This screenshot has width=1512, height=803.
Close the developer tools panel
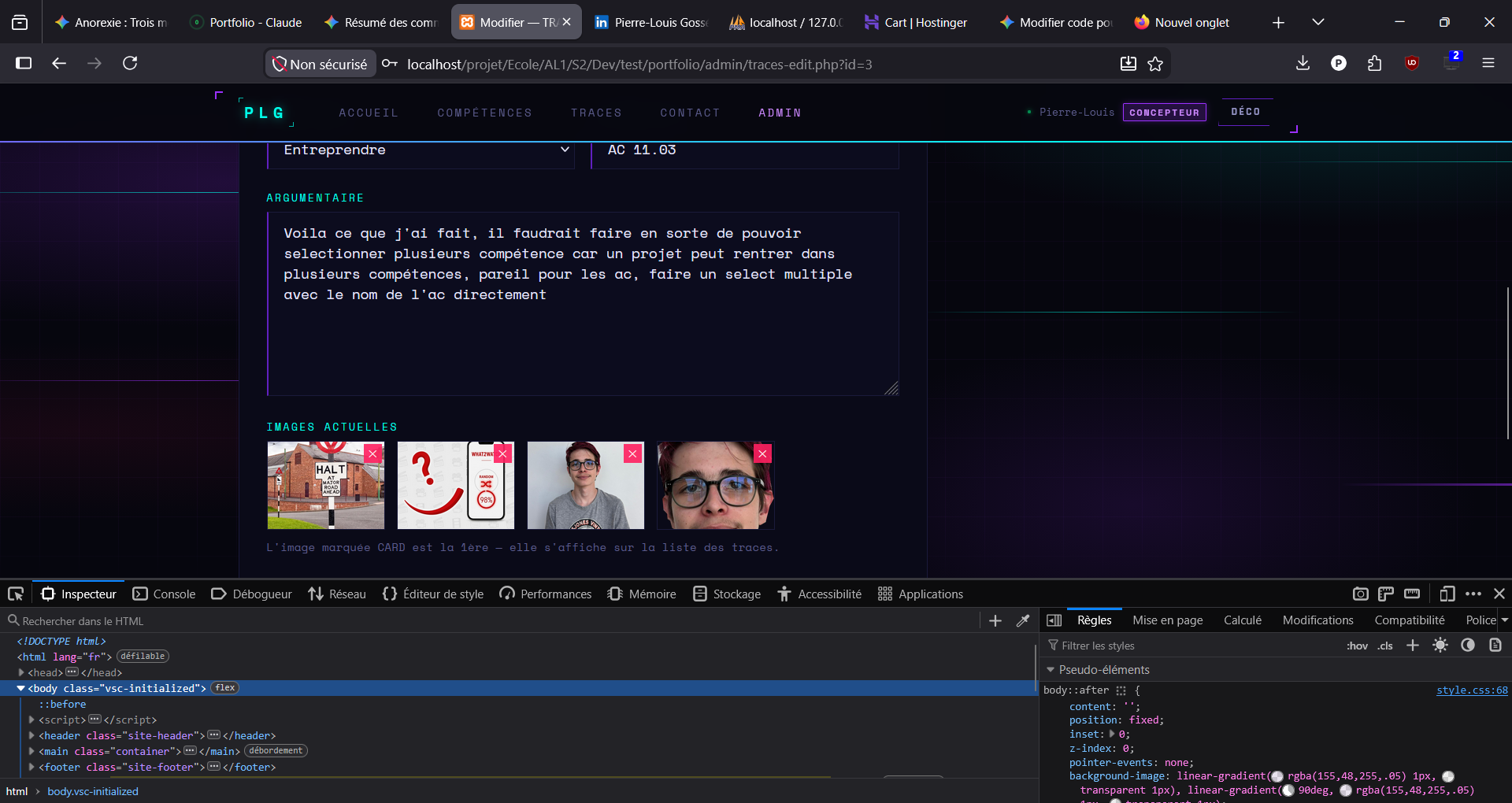click(x=1499, y=594)
